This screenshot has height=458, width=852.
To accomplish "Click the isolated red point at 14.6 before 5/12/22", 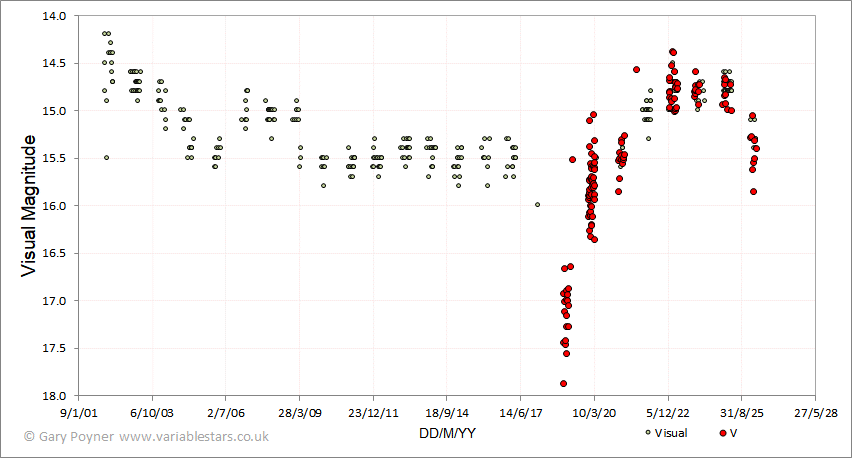I will coord(636,70).
